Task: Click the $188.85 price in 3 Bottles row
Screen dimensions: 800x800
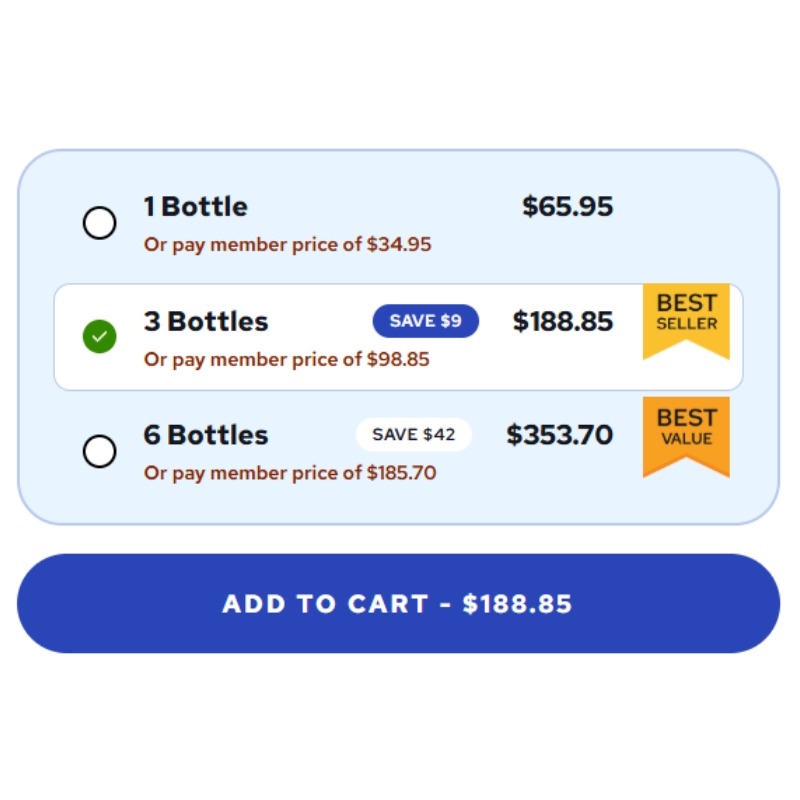Action: 563,321
